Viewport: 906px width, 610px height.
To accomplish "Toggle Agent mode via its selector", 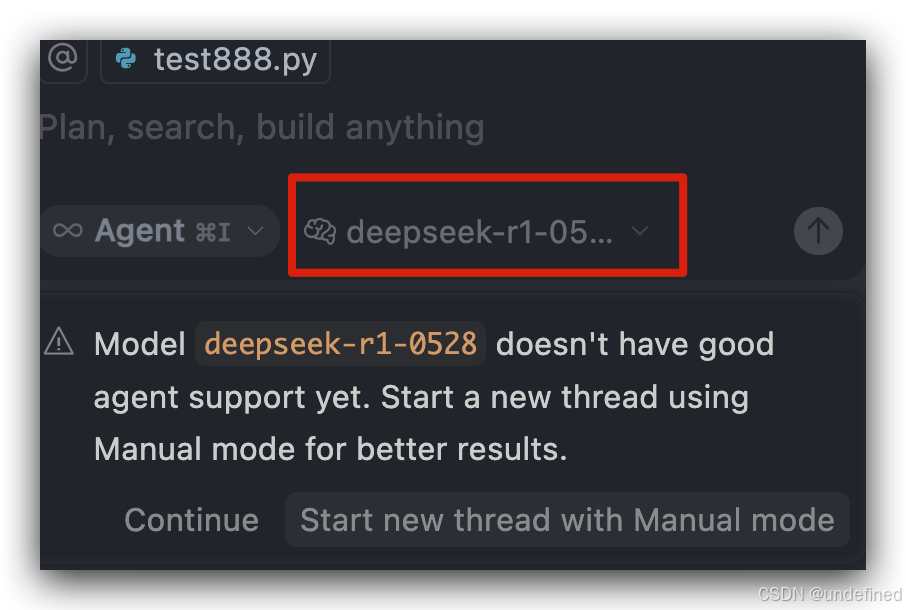I will pos(158,230).
